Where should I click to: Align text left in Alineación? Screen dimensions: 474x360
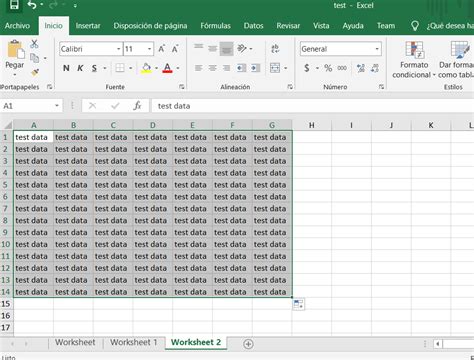(199, 68)
